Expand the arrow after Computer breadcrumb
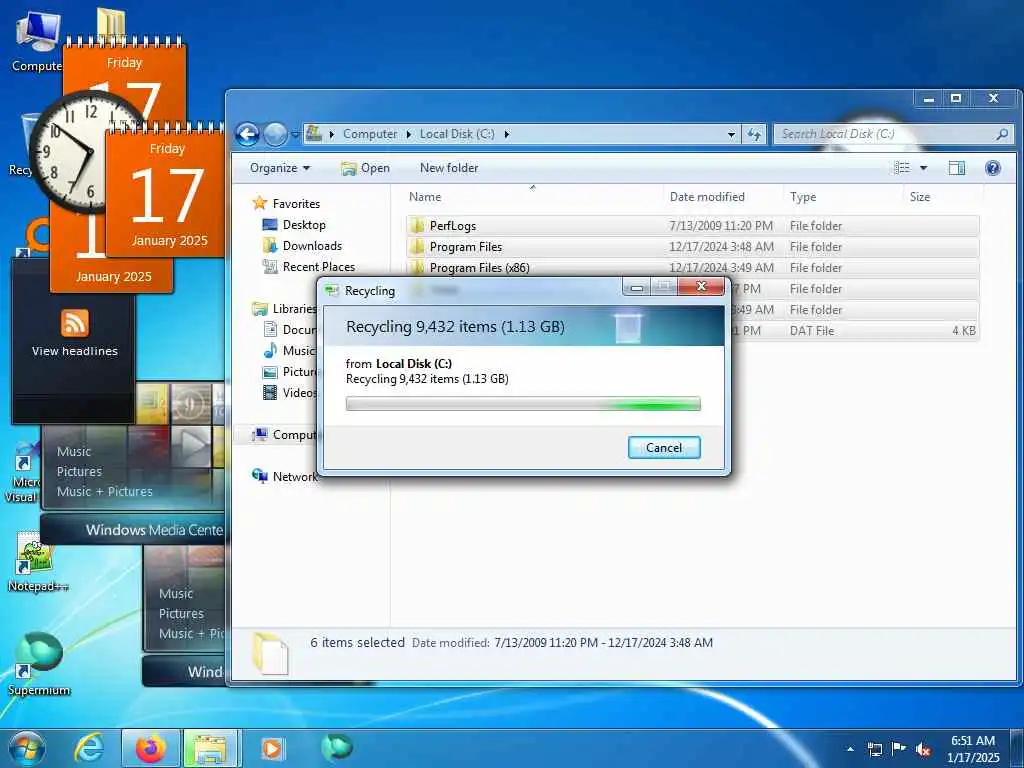1024x768 pixels. 409,135
